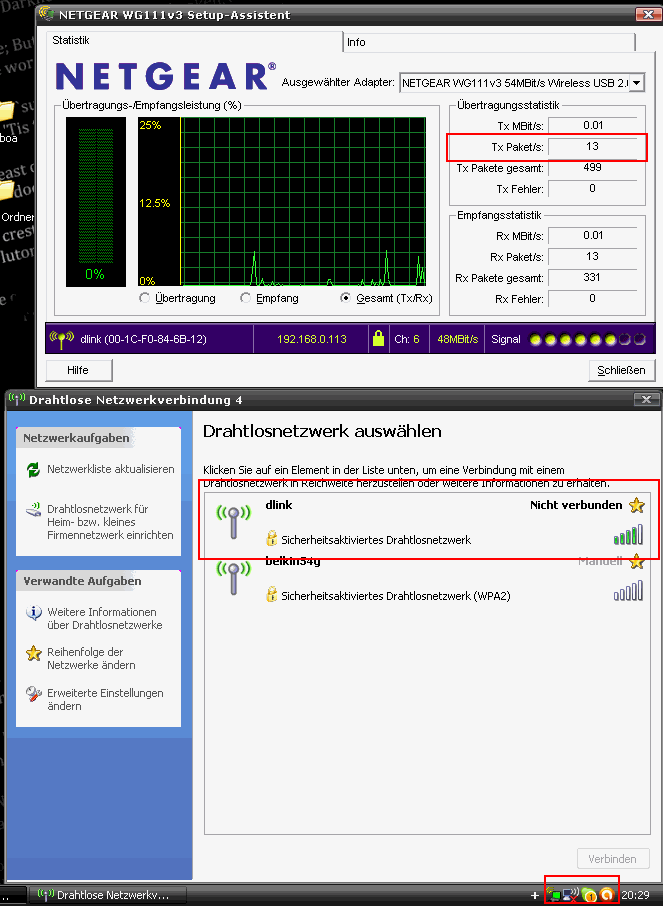Click the Tx MBit/s value field
Viewport: 663px width, 906px height.
tap(592, 125)
